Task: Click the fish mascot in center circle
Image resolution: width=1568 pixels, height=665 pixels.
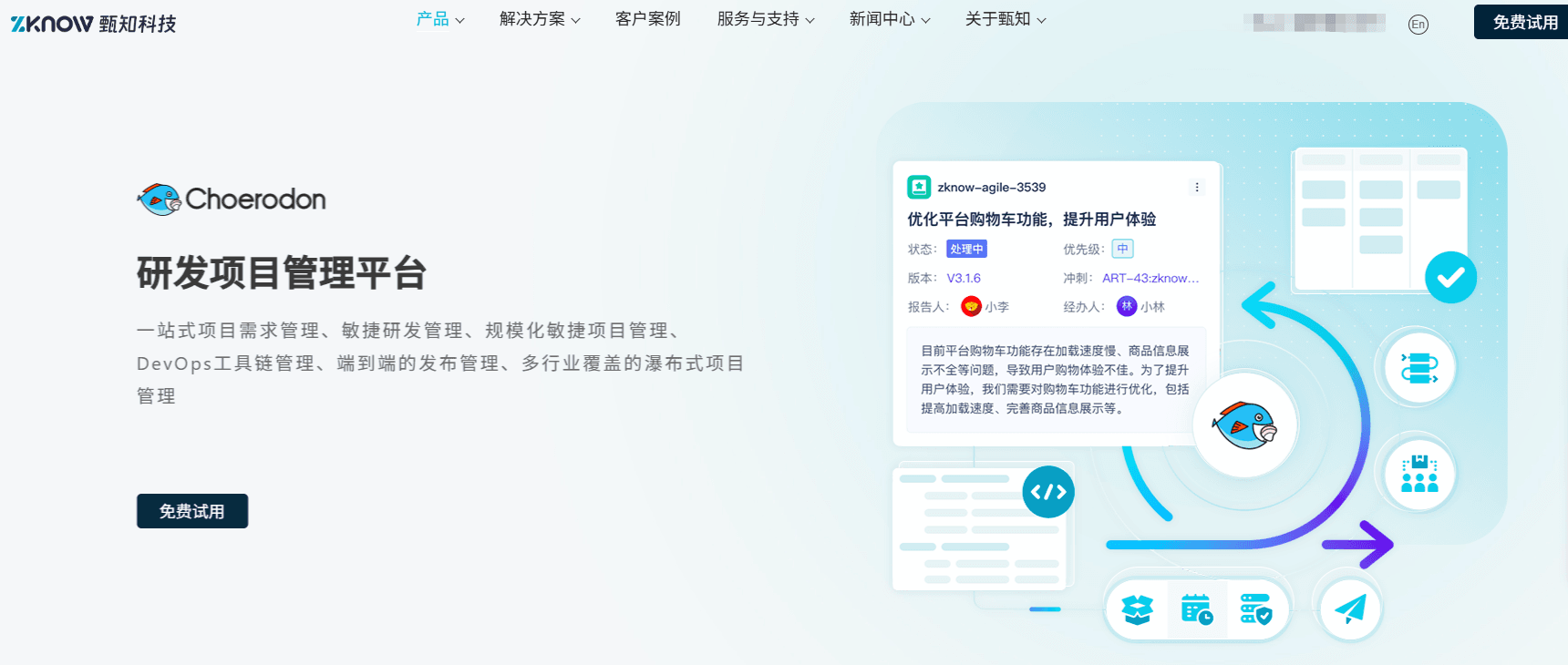Action: click(1245, 425)
